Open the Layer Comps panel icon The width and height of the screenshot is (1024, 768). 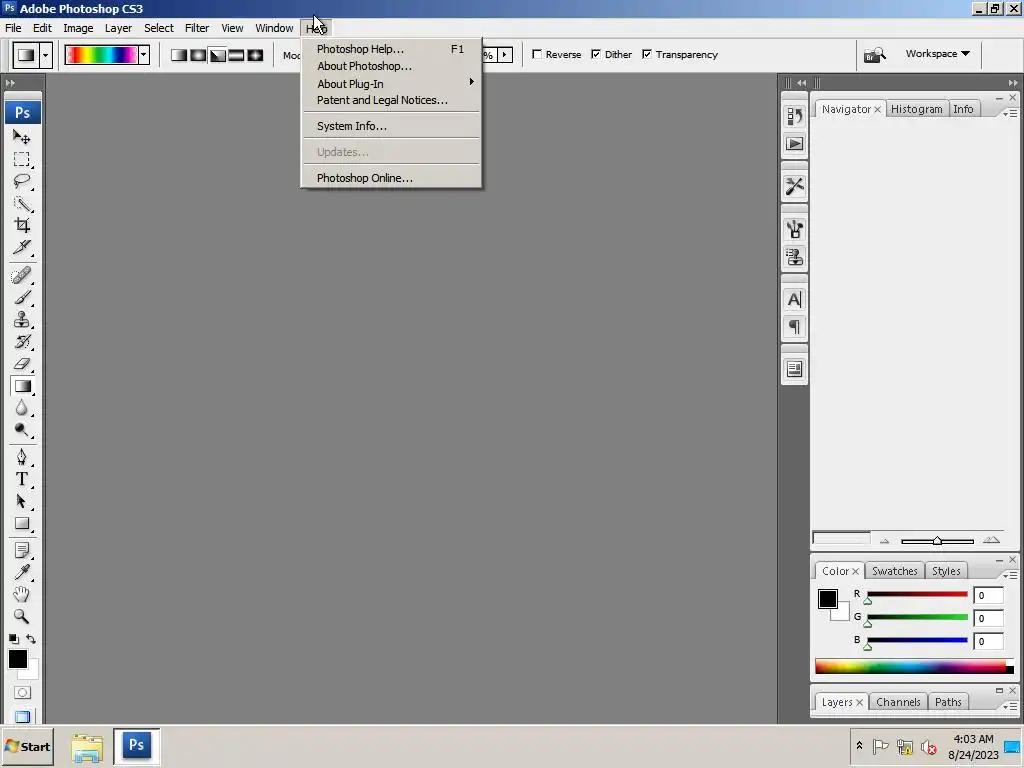794,369
